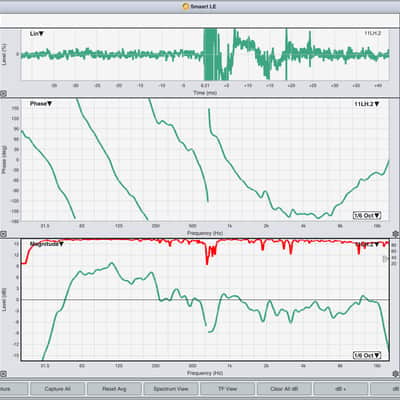This screenshot has height=400, width=400.
Task: Open the 11LH.2 trace selector in Phase plot
Action: (x=367, y=104)
